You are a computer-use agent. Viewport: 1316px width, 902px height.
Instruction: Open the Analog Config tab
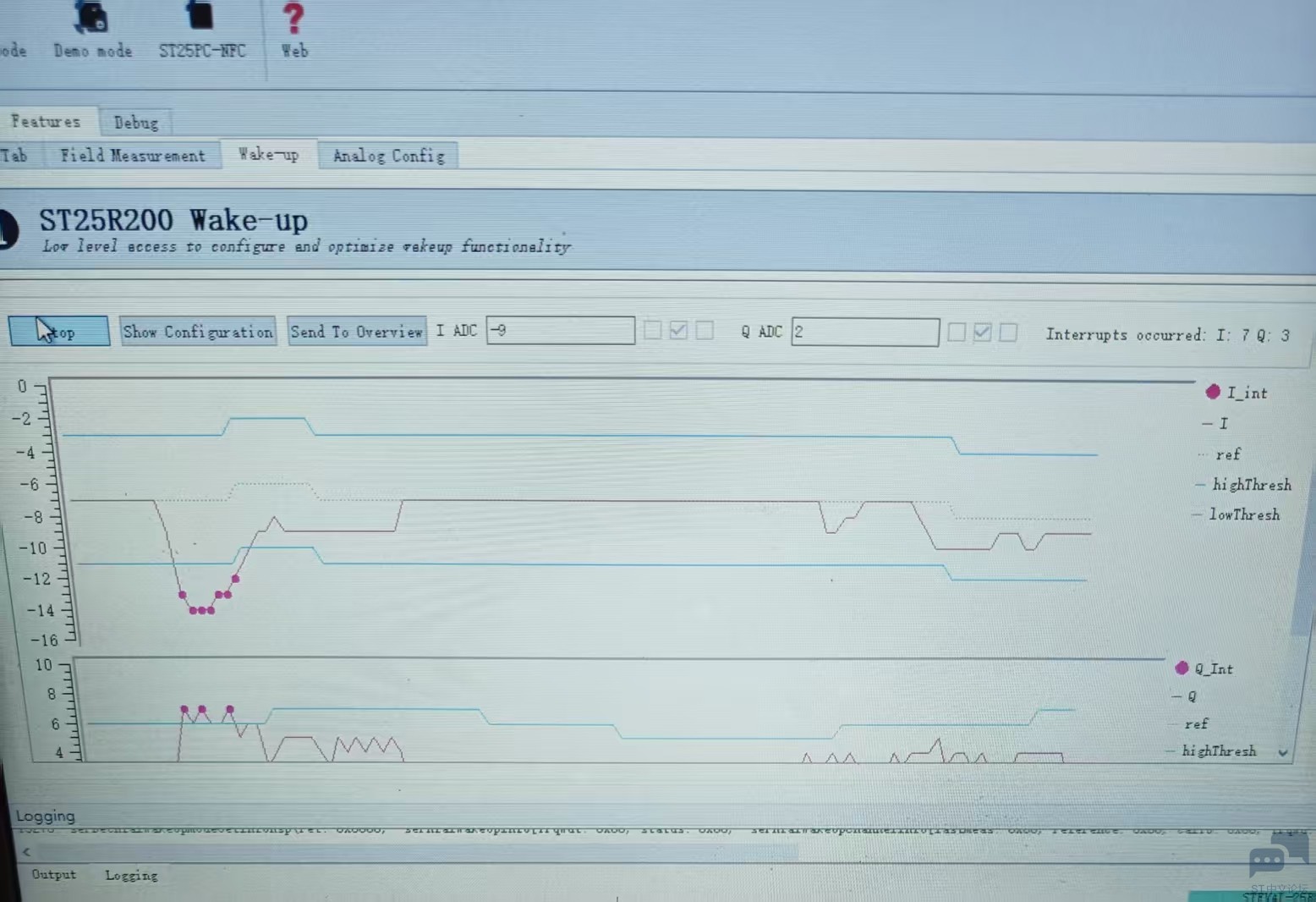(388, 156)
